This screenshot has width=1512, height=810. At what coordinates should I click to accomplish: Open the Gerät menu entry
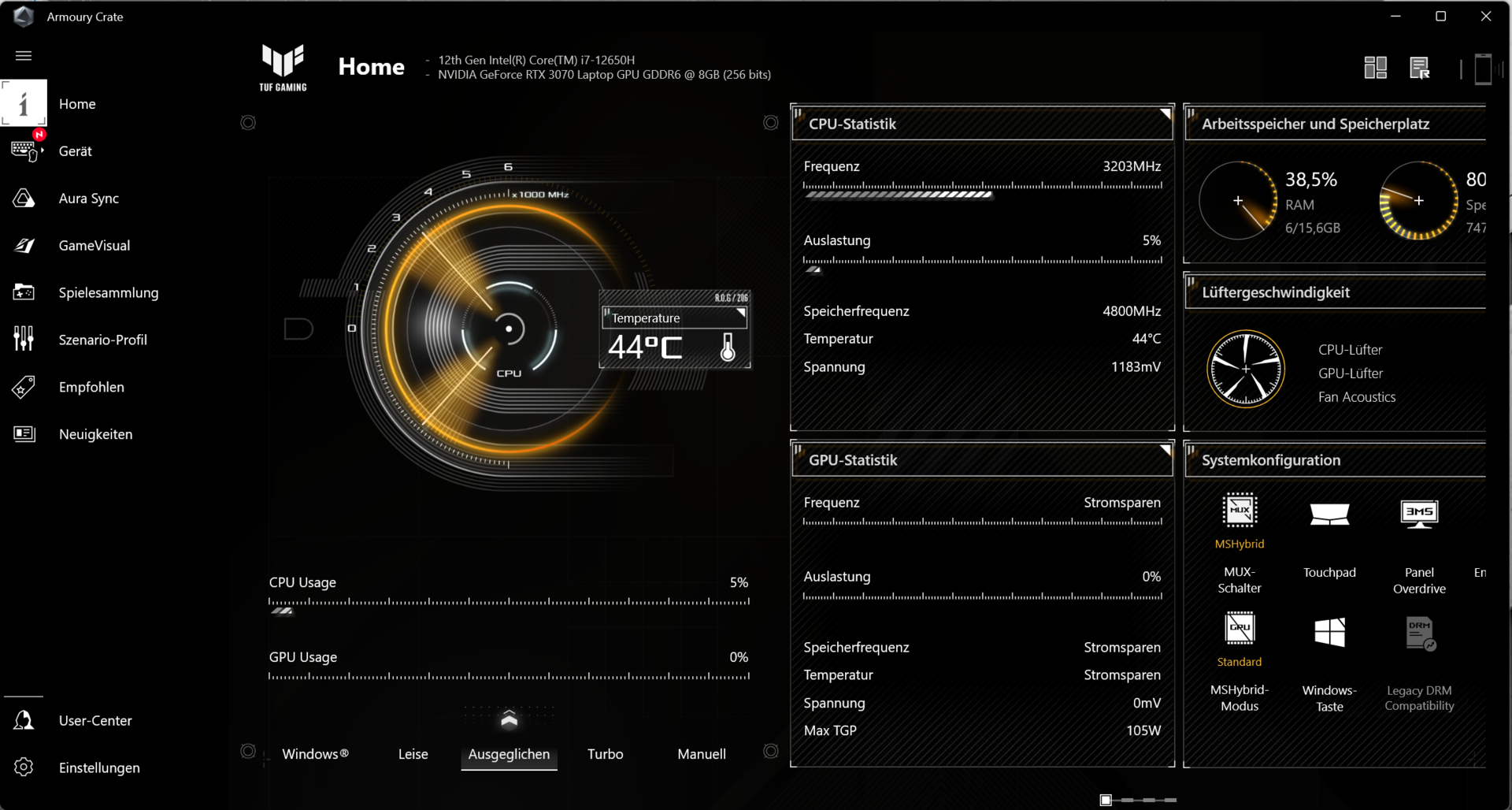76,151
